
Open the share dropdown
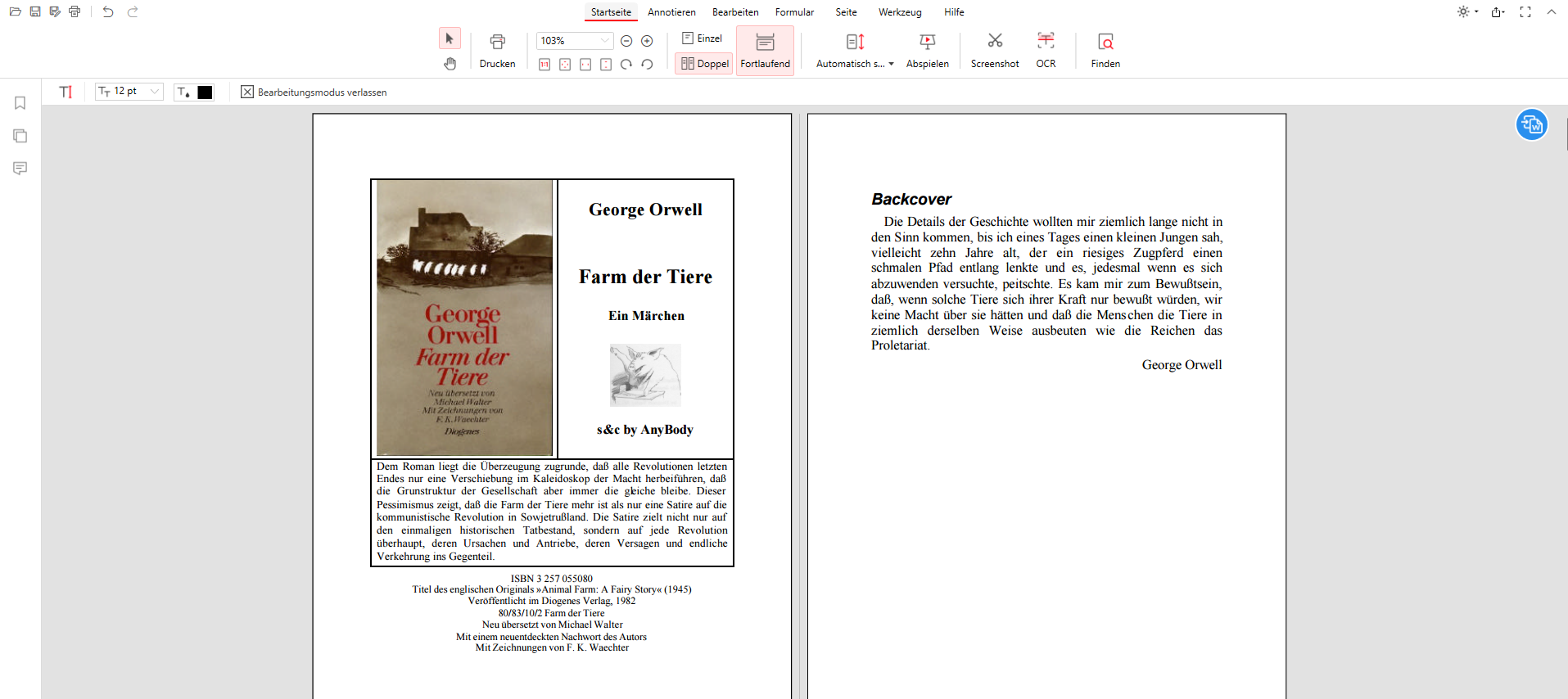point(1498,12)
